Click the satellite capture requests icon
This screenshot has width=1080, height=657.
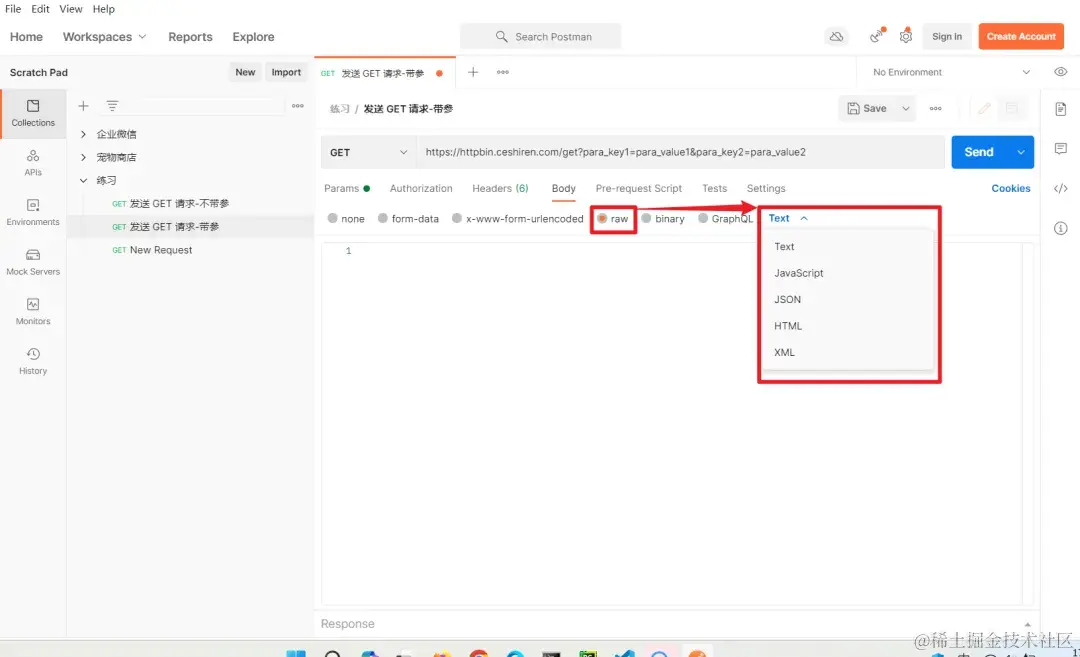877,36
